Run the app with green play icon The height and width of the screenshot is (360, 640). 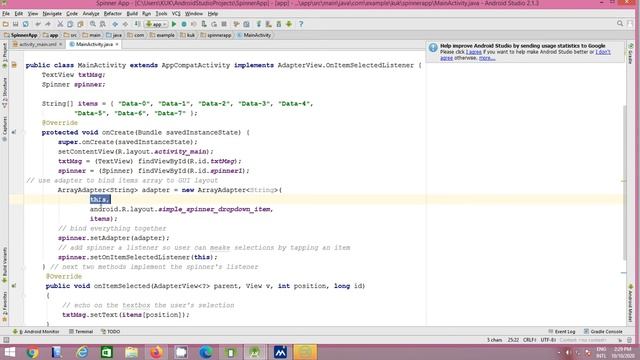pyautogui.click(x=174, y=24)
